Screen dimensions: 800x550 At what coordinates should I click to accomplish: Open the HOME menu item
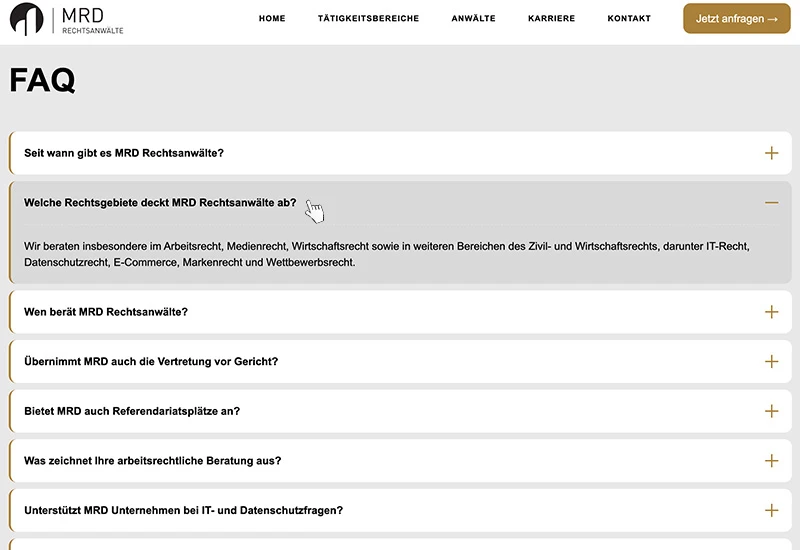point(272,18)
